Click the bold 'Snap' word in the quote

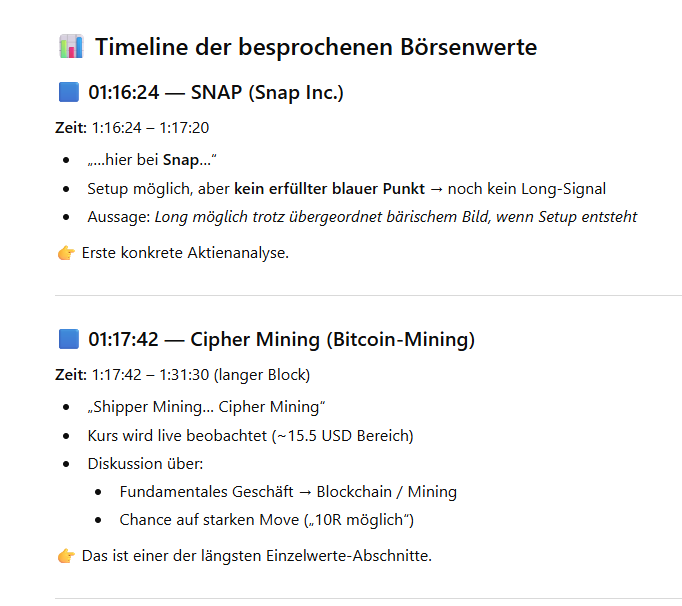pyautogui.click(x=178, y=161)
